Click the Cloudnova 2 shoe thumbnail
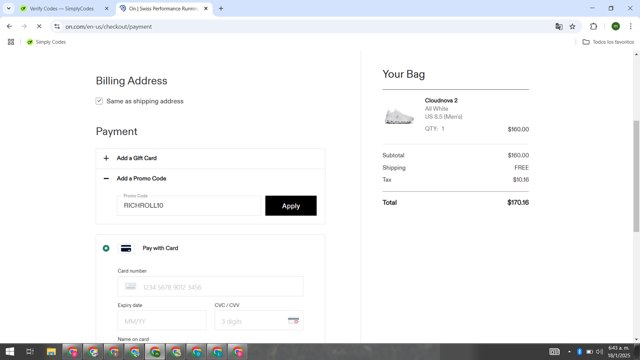 point(399,116)
